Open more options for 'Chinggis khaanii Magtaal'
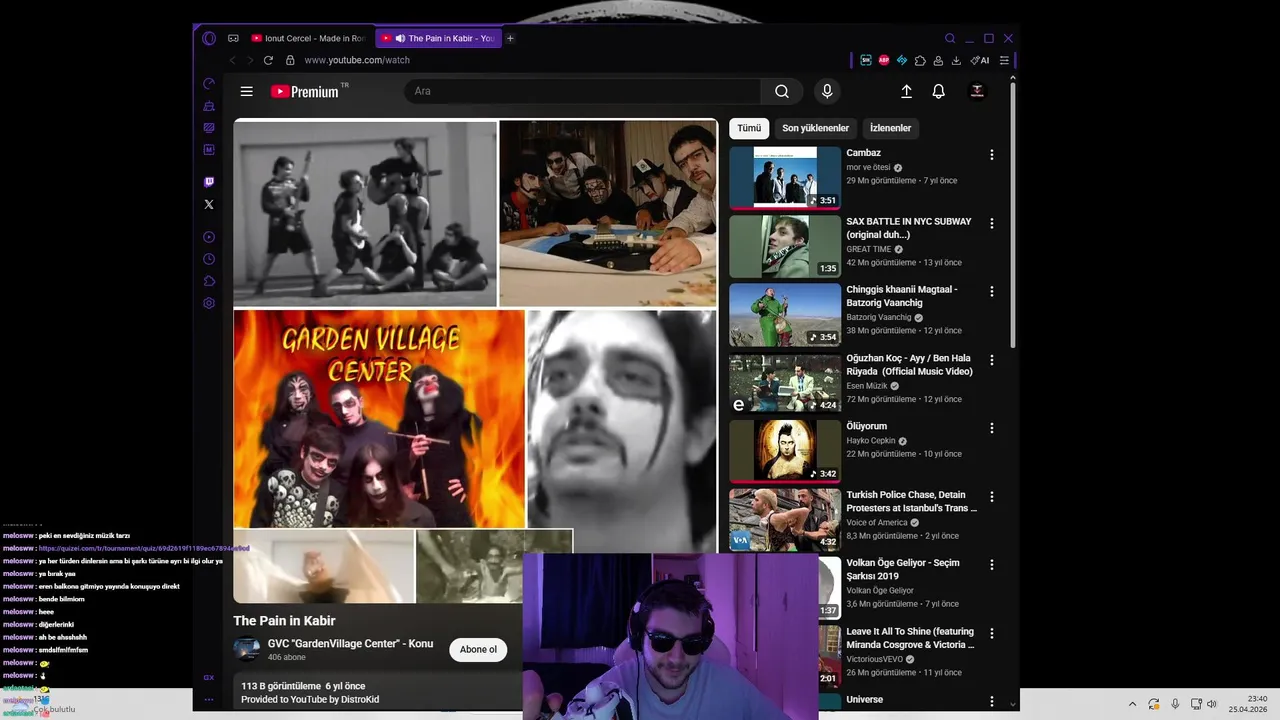Viewport: 1280px width, 720px height. pyautogui.click(x=992, y=292)
